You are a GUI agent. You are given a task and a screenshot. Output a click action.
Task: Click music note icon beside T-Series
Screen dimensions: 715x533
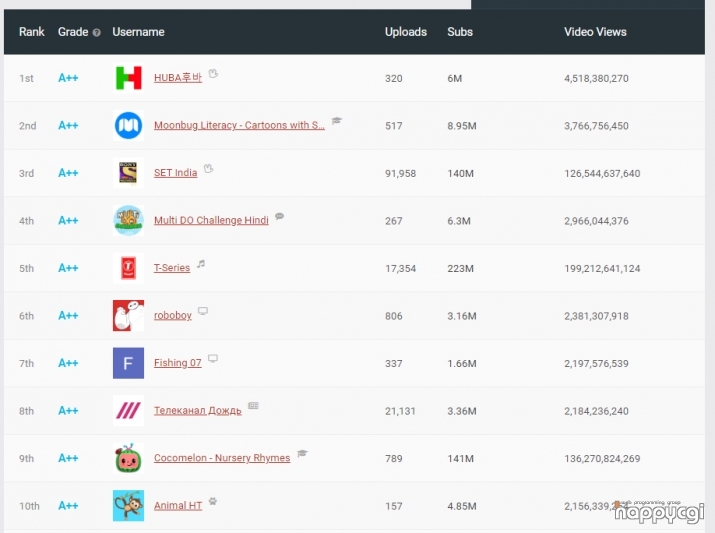(x=201, y=264)
